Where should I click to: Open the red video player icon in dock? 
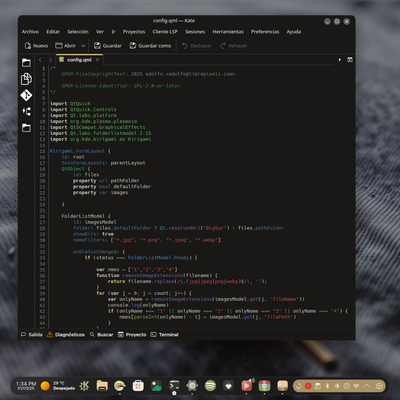pyautogui.click(x=247, y=386)
